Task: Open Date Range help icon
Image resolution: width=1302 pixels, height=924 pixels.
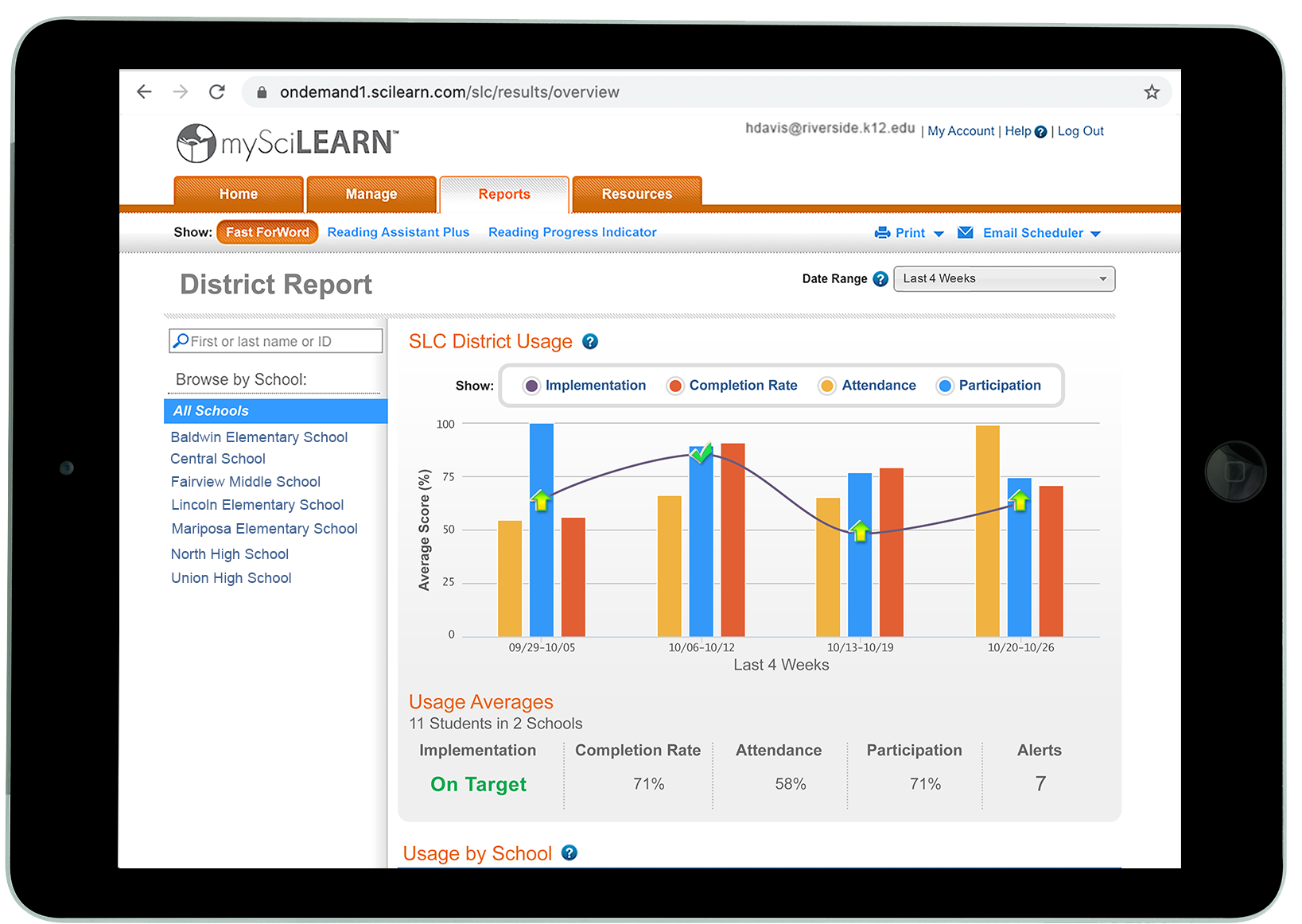Action: (x=880, y=279)
